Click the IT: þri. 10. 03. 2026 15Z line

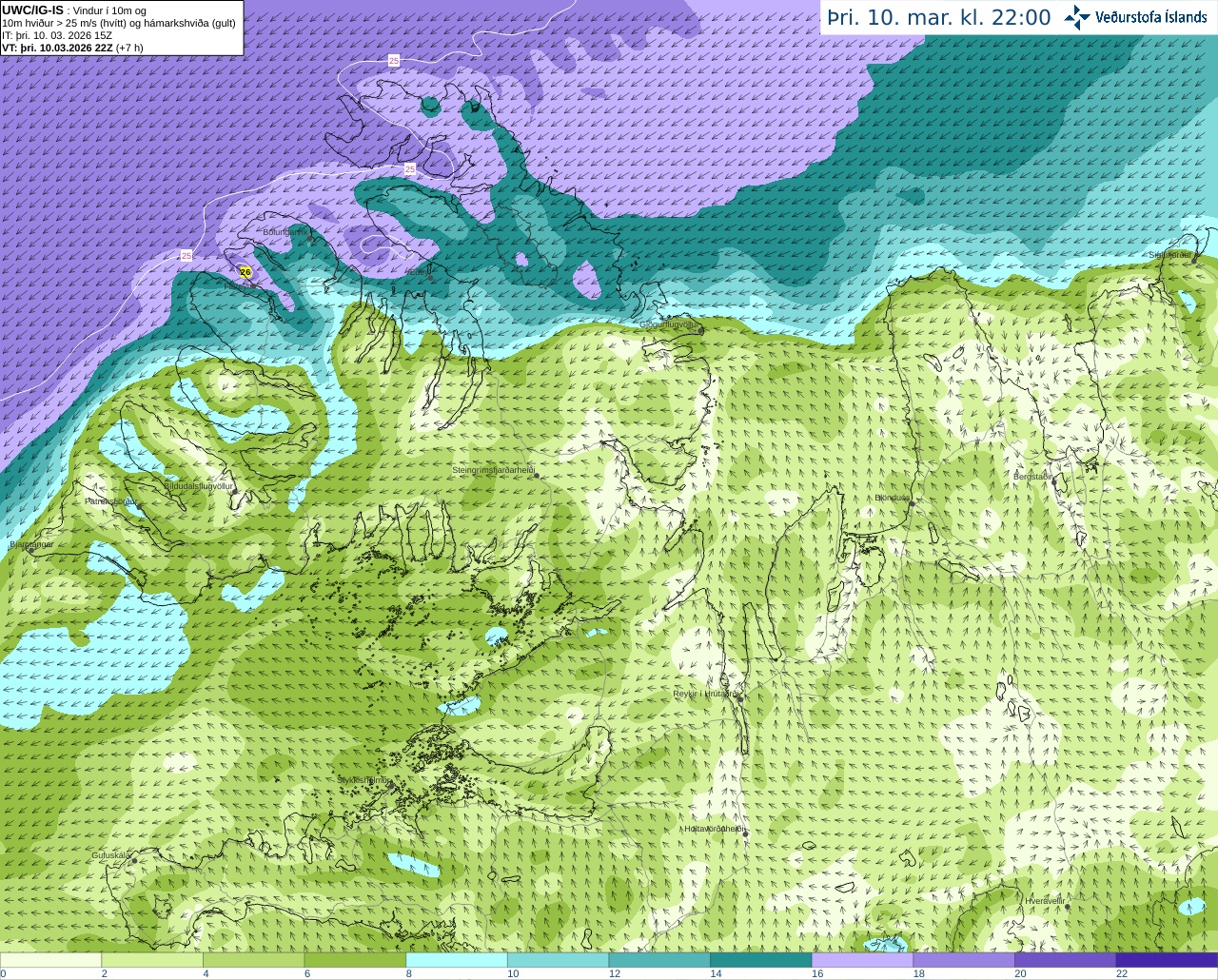click(57, 35)
